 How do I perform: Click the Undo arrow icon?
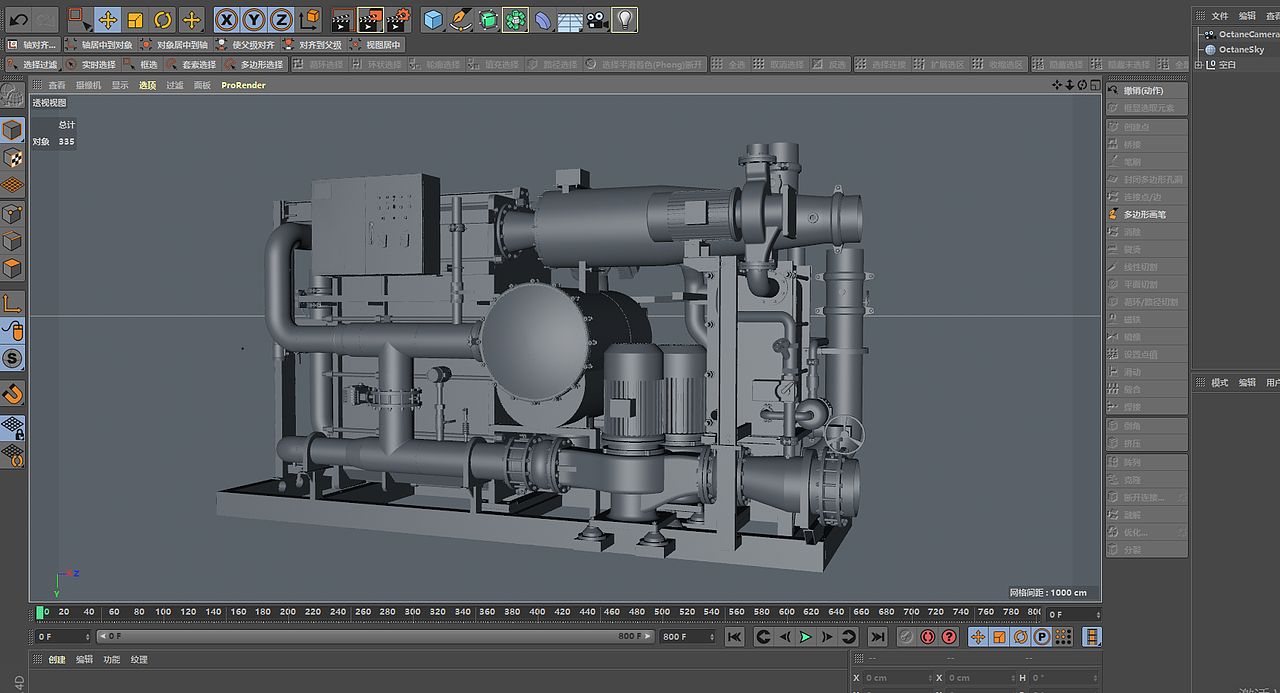(18, 19)
